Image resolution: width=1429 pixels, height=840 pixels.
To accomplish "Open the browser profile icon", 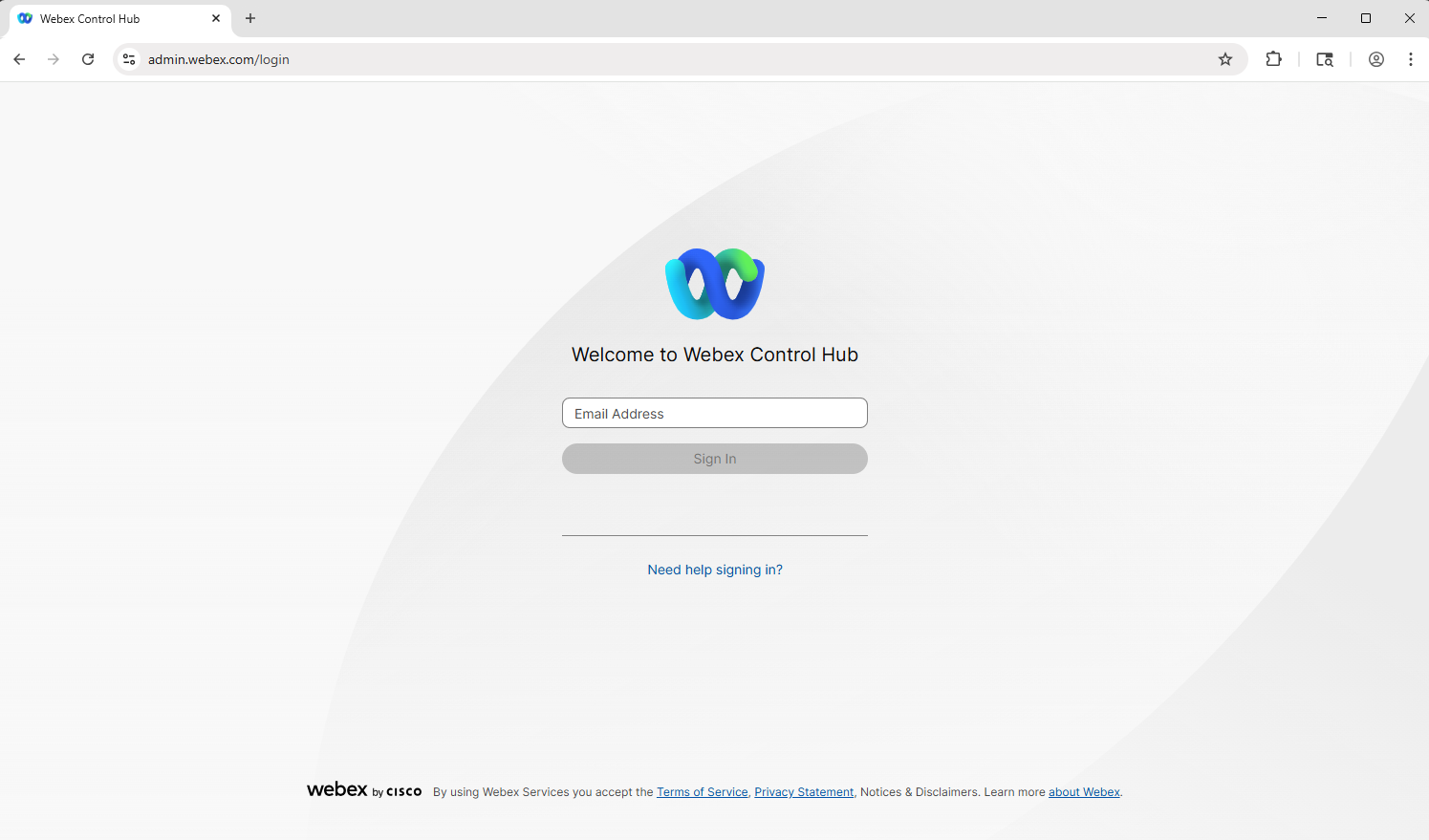I will 1376,59.
